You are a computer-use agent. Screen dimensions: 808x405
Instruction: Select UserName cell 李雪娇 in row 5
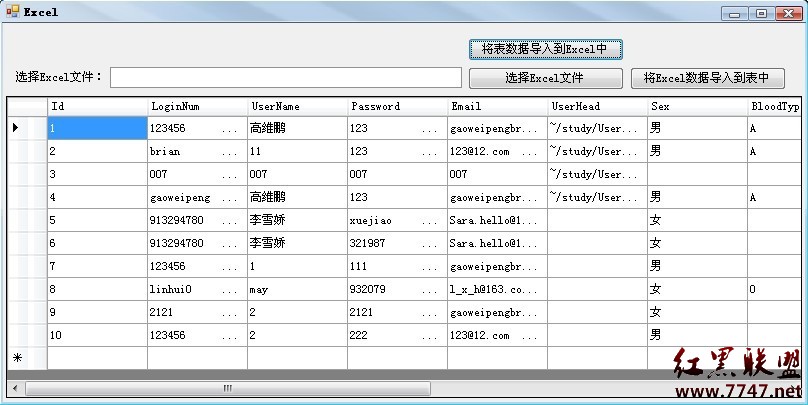(297, 220)
